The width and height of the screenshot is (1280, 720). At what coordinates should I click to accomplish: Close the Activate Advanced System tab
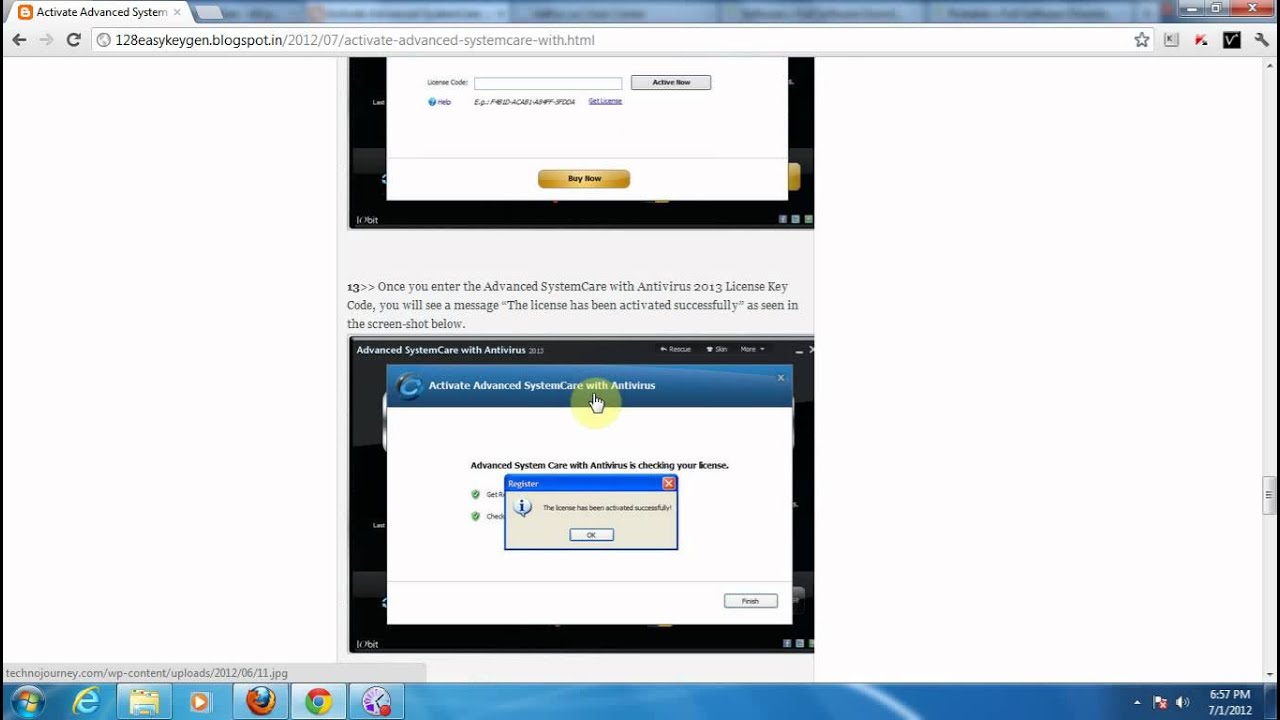[177, 12]
